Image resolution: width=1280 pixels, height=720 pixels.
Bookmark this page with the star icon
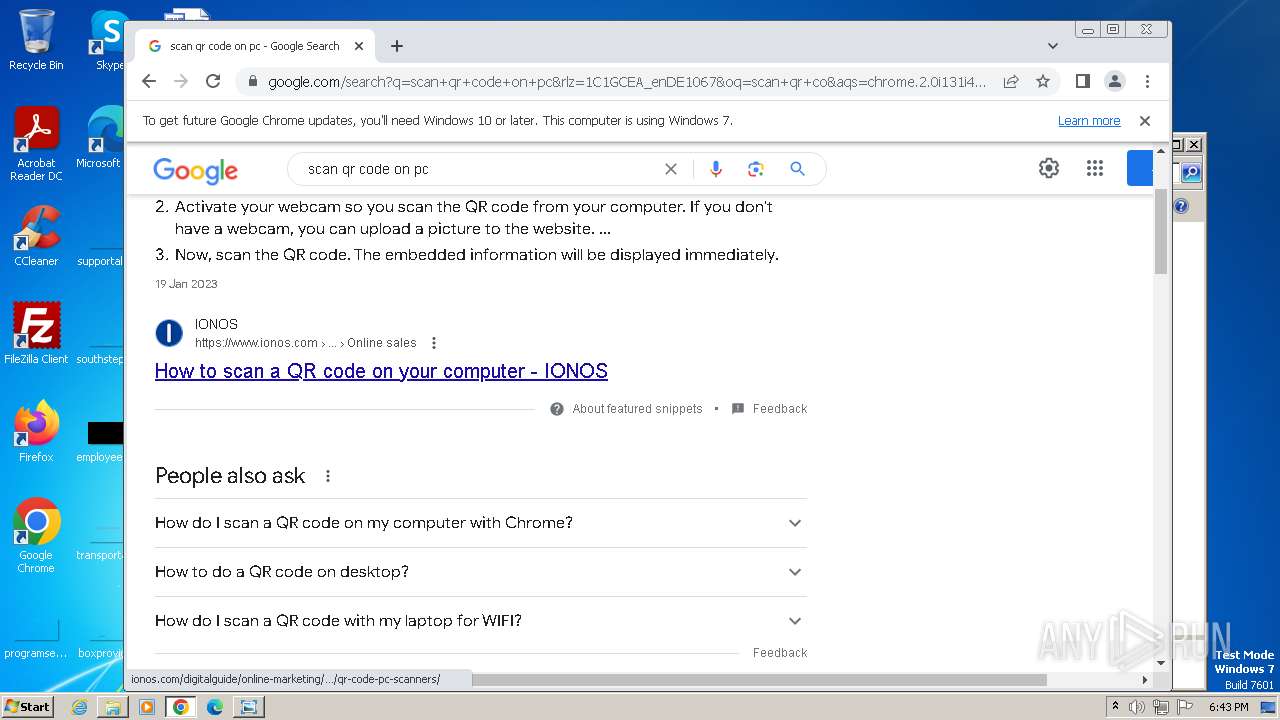point(1043,81)
